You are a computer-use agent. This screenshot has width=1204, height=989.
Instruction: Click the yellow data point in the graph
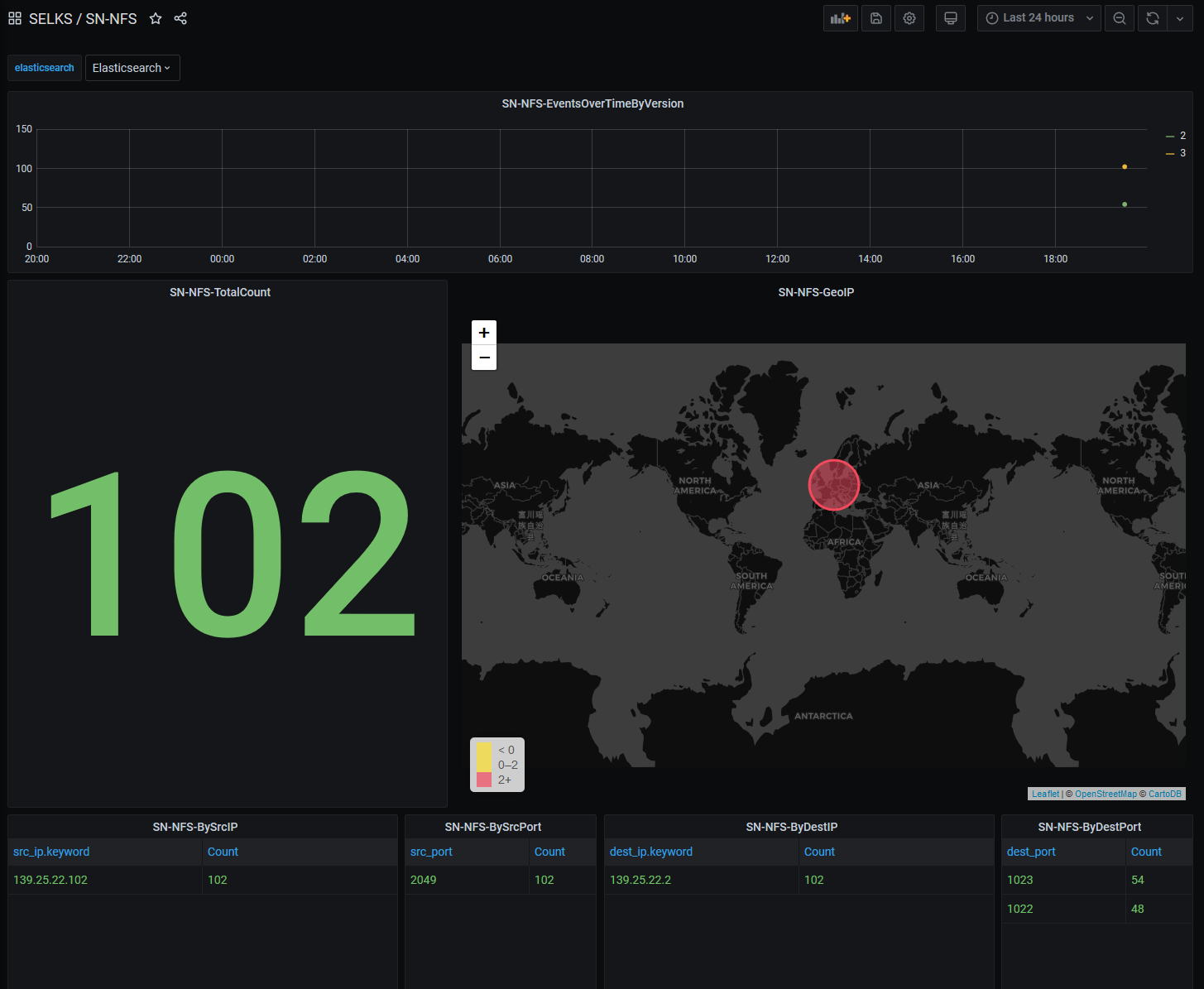click(1125, 167)
